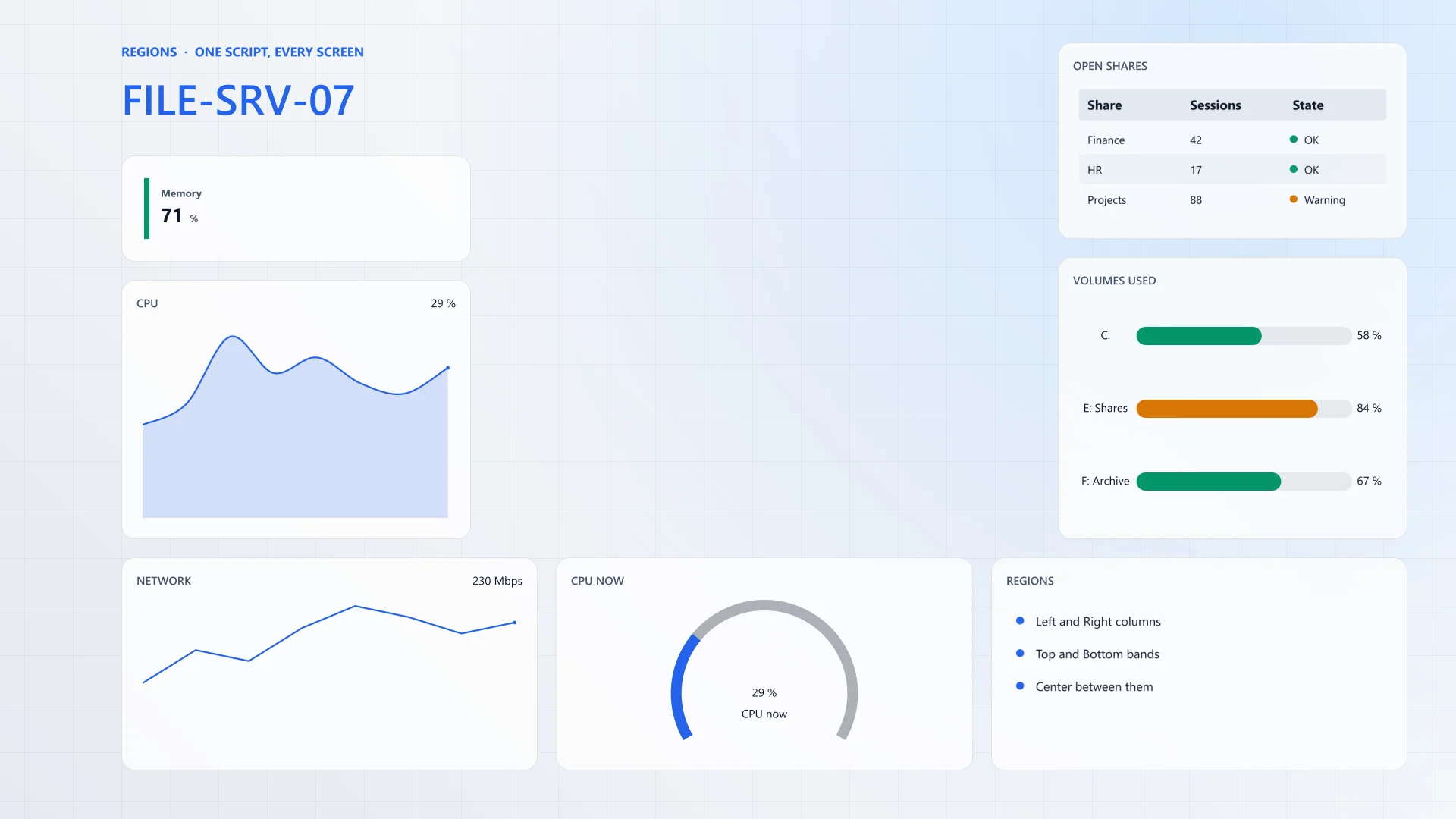Select the Projects share row name
1456x819 pixels.
click(1106, 200)
